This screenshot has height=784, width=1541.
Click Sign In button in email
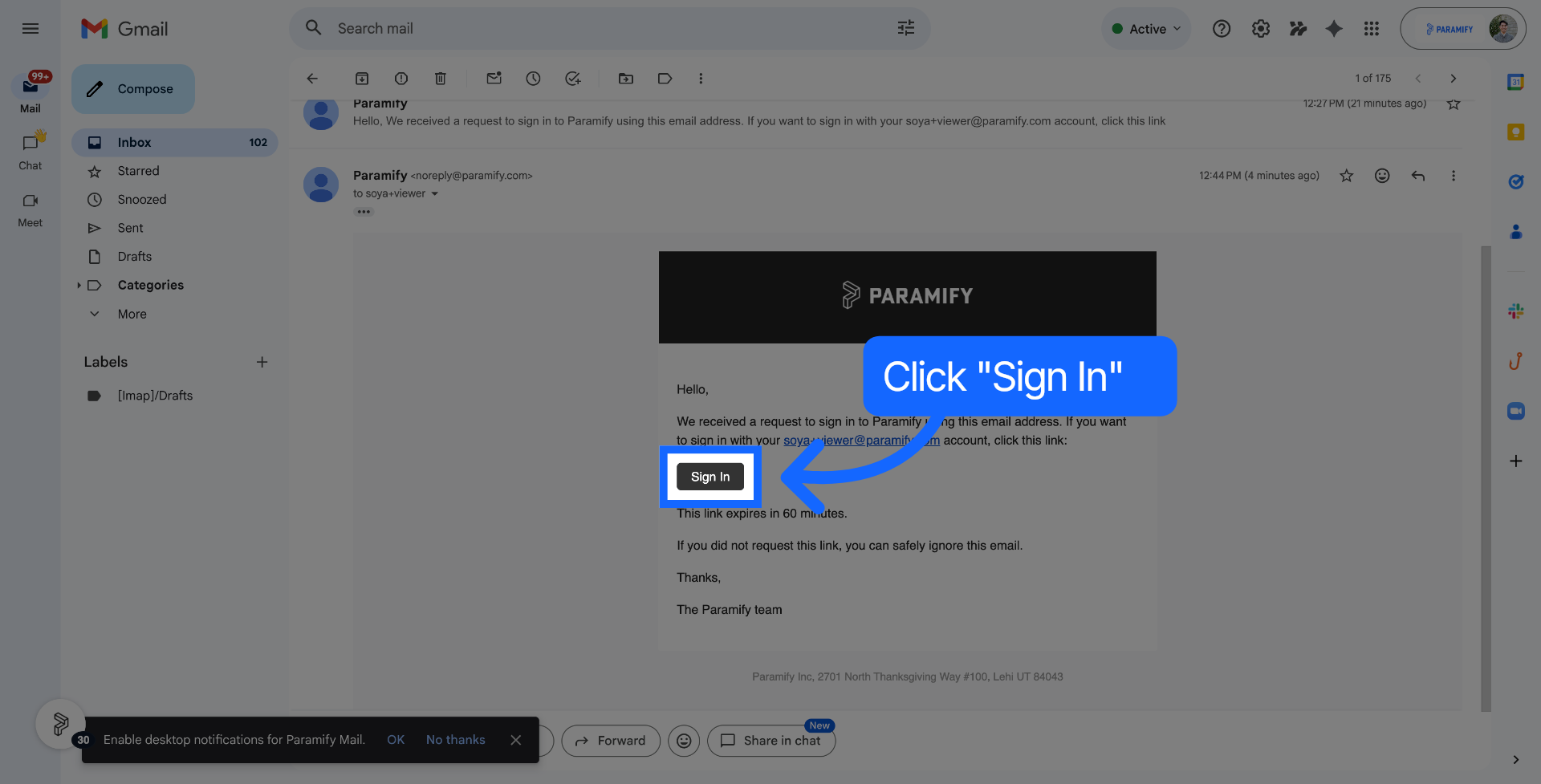click(x=710, y=477)
